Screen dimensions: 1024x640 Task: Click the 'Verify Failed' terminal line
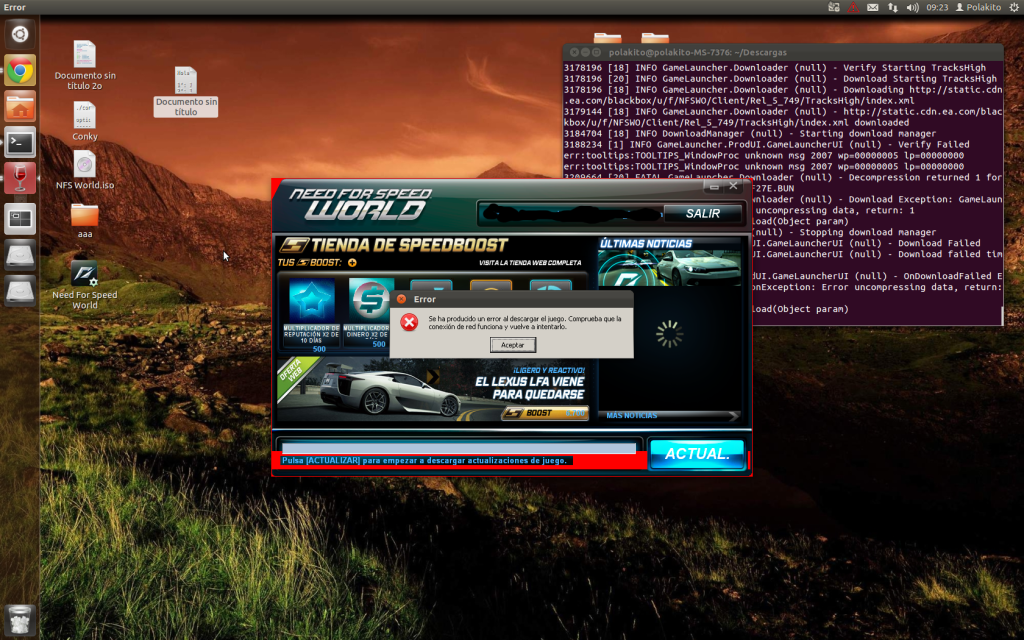767,144
